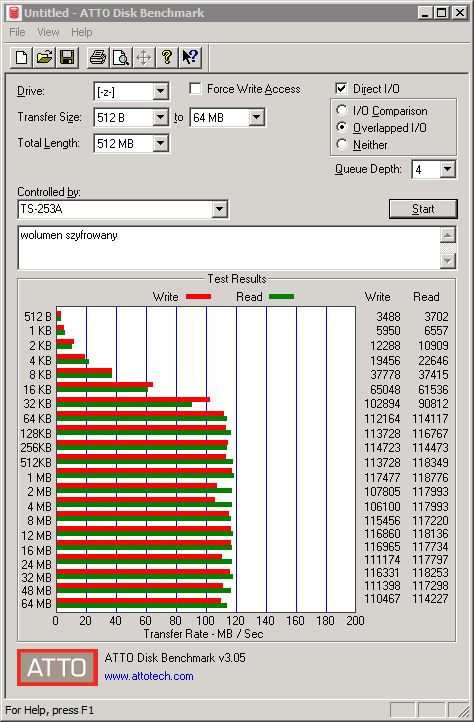Image resolution: width=474 pixels, height=722 pixels.
Task: Choose the Neither radio option
Action: pyautogui.click(x=342, y=145)
